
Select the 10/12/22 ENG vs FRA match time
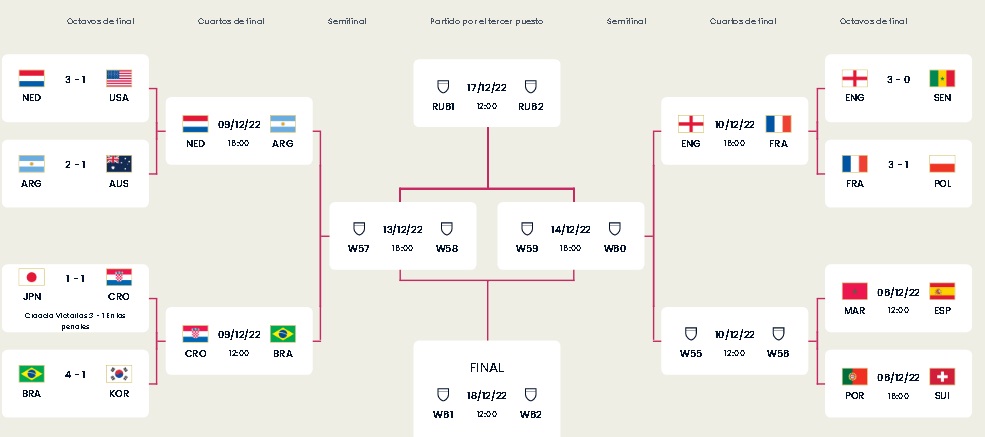point(734,143)
